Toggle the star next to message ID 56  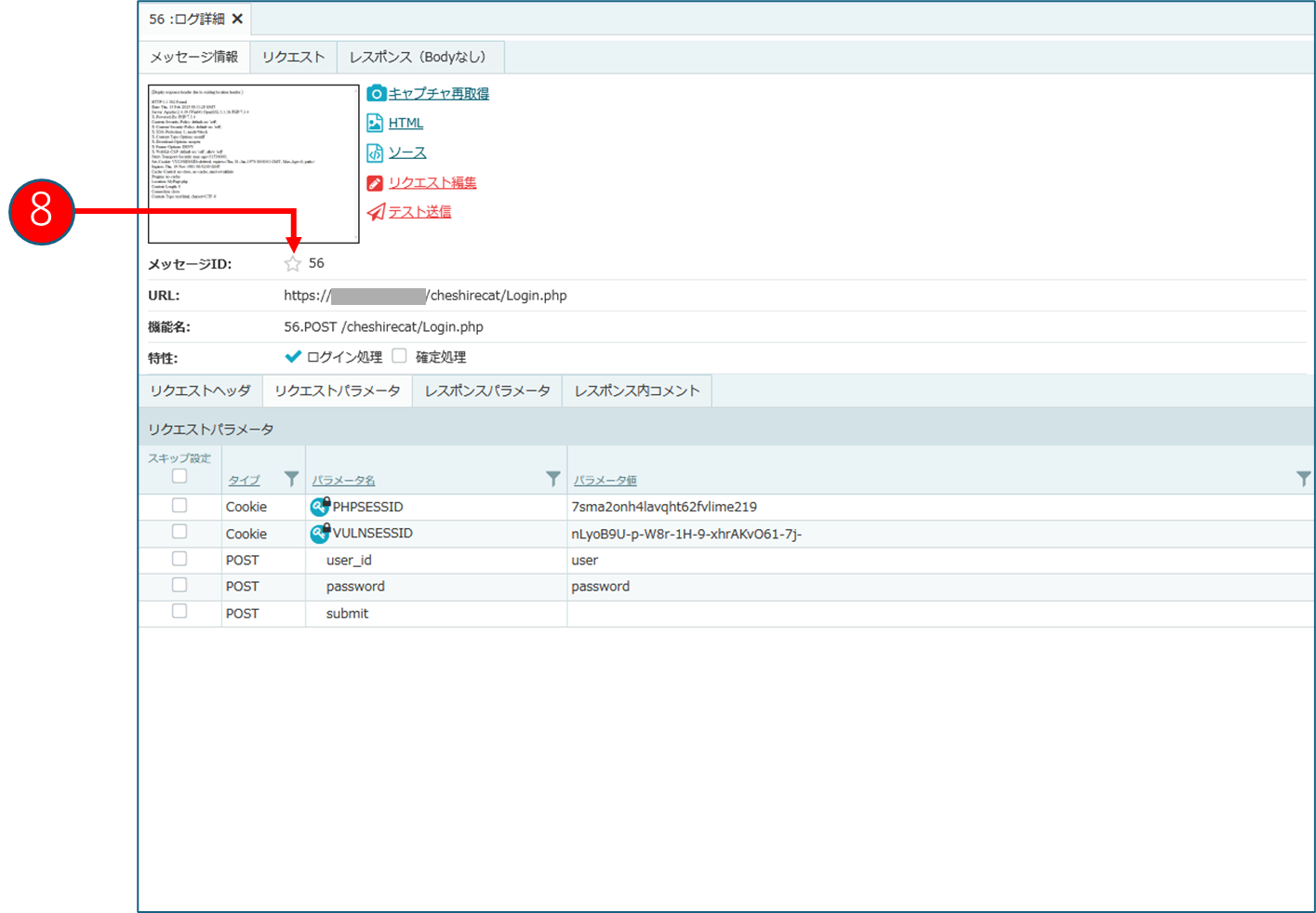293,264
